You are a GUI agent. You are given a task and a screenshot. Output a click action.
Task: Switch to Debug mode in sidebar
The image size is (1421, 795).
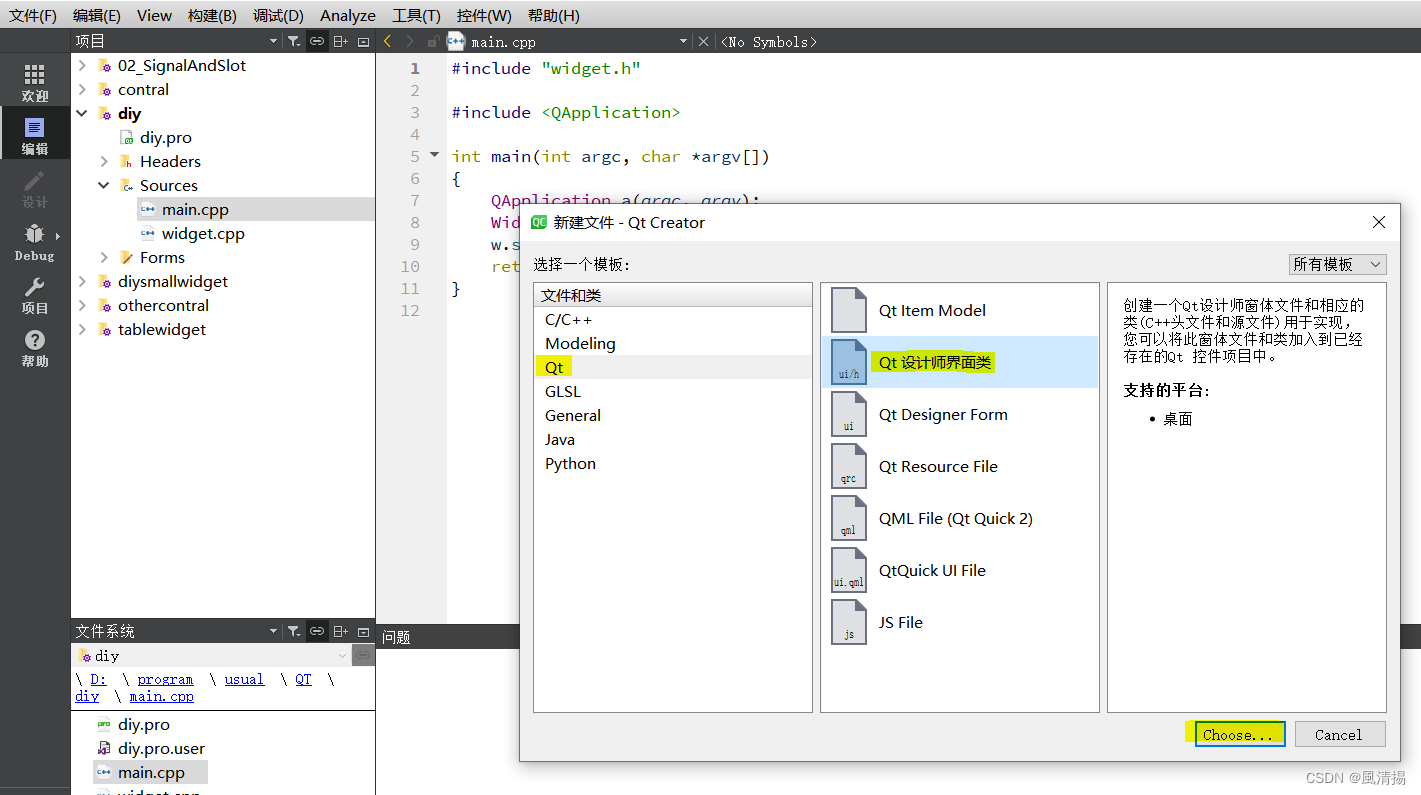[35, 242]
